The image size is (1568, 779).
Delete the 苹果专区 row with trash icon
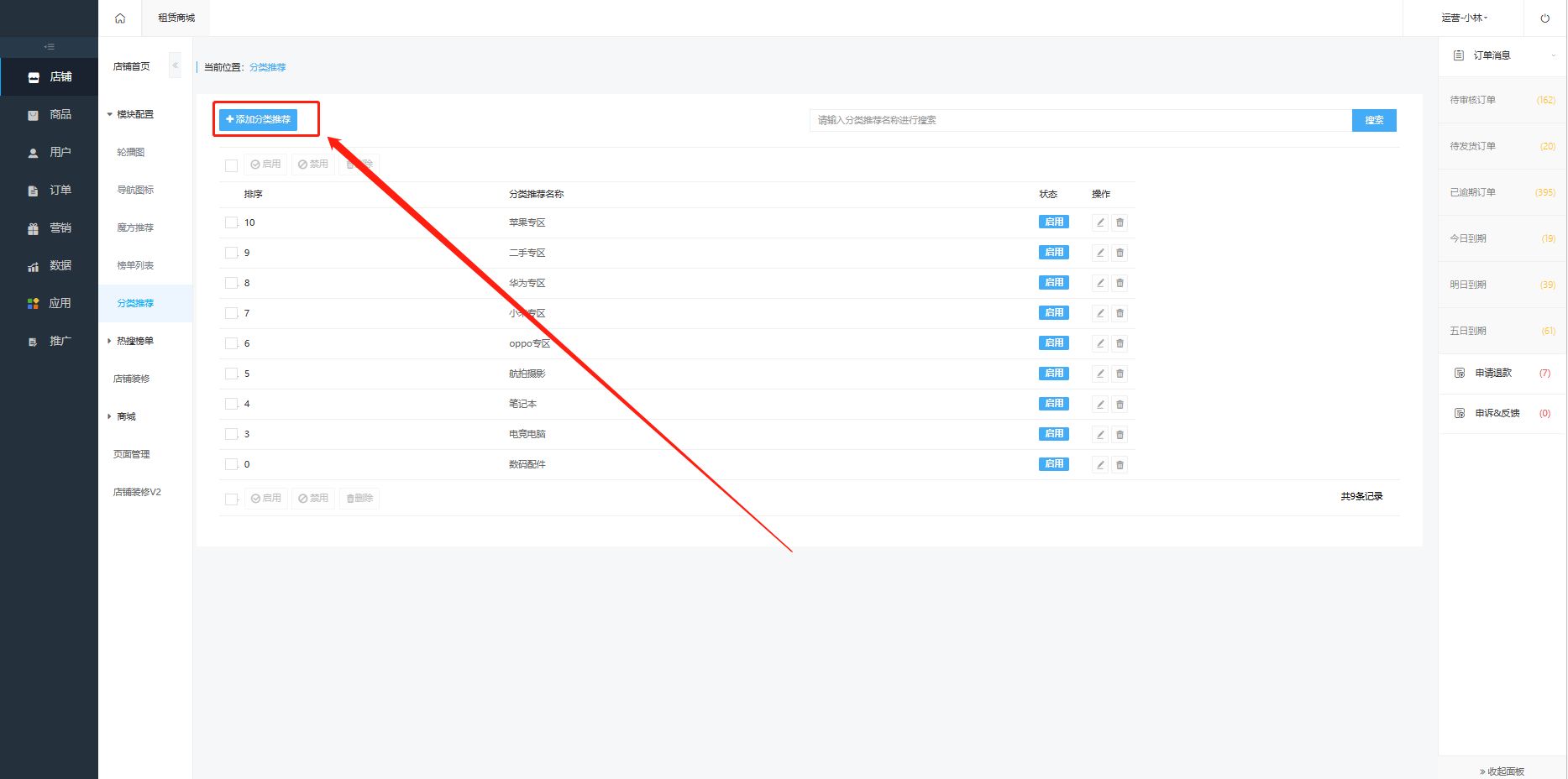pos(1120,222)
